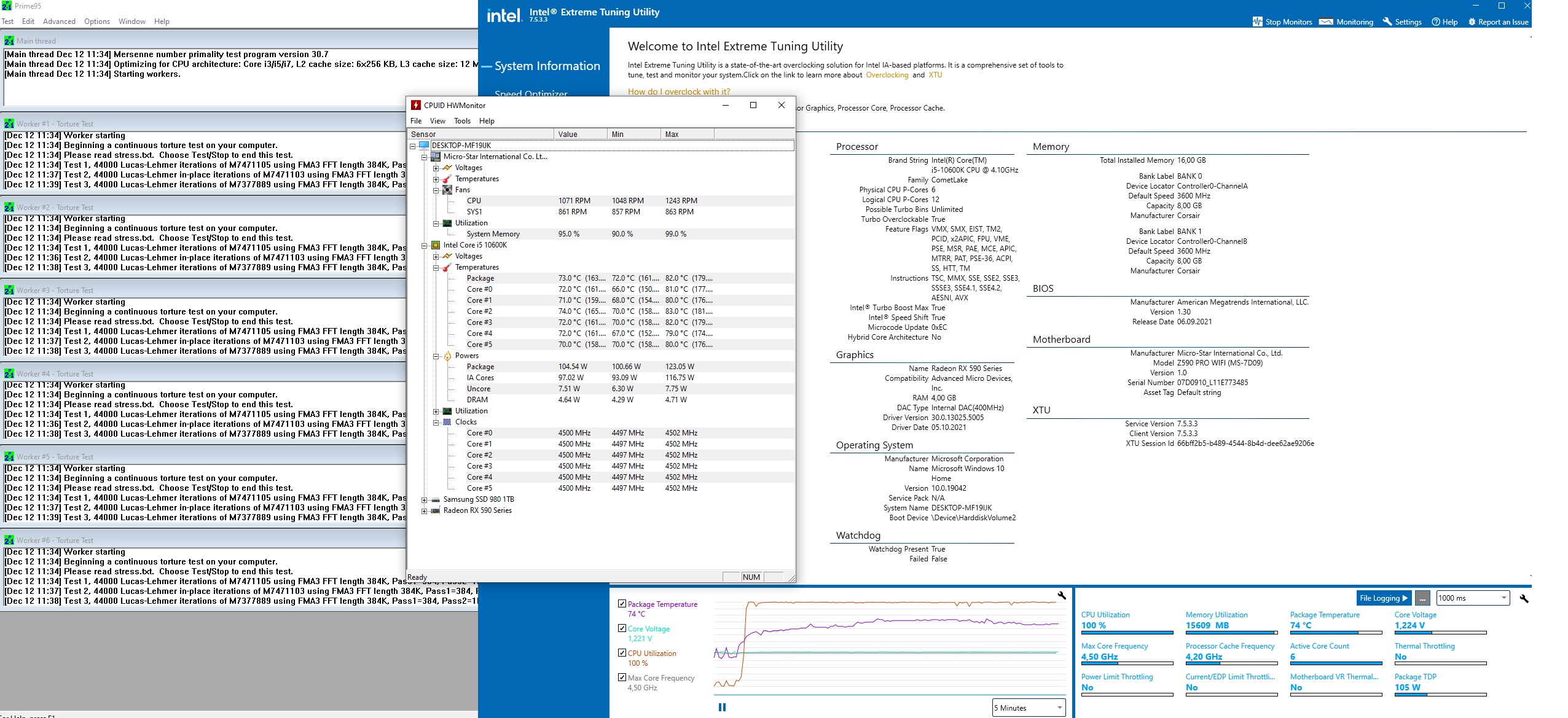This screenshot has height=718, width=1568.
Task: Toggle Core Voltage graph checkbox
Action: pyautogui.click(x=622, y=628)
